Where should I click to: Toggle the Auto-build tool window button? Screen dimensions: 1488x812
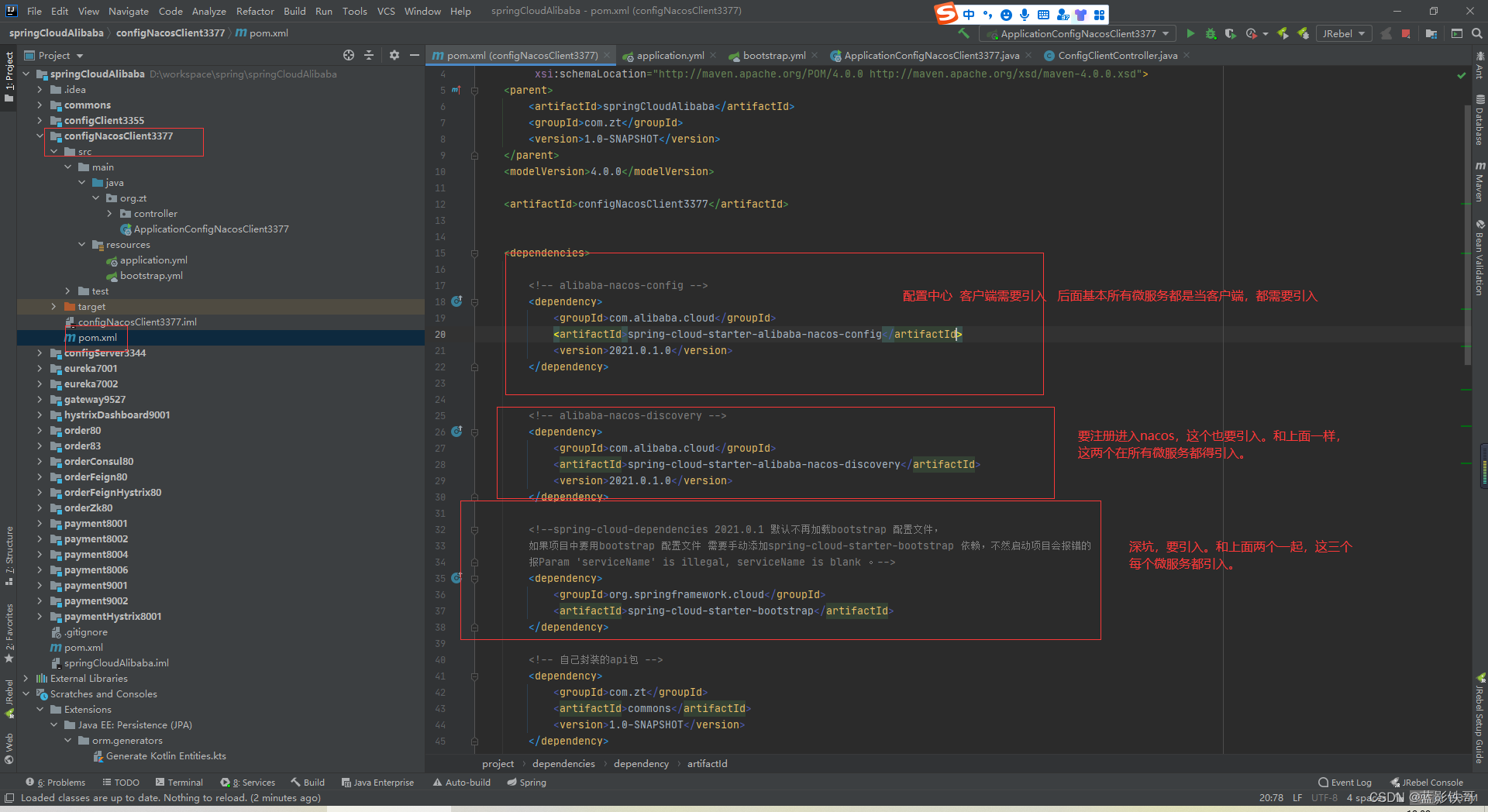pos(462,783)
